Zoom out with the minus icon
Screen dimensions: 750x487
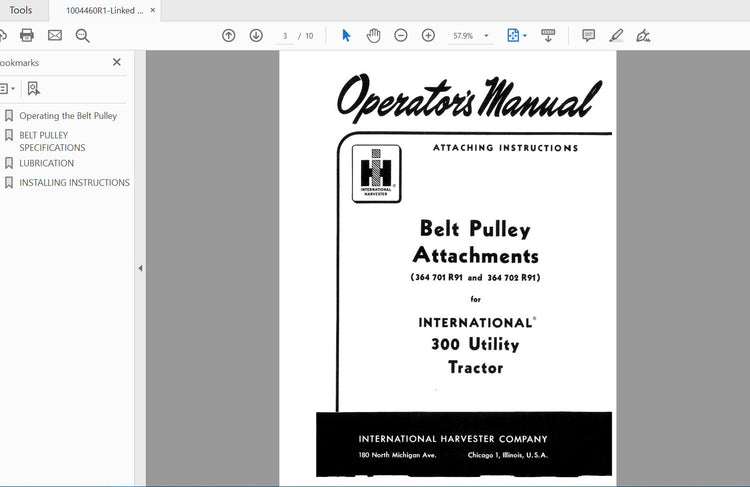[401, 35]
